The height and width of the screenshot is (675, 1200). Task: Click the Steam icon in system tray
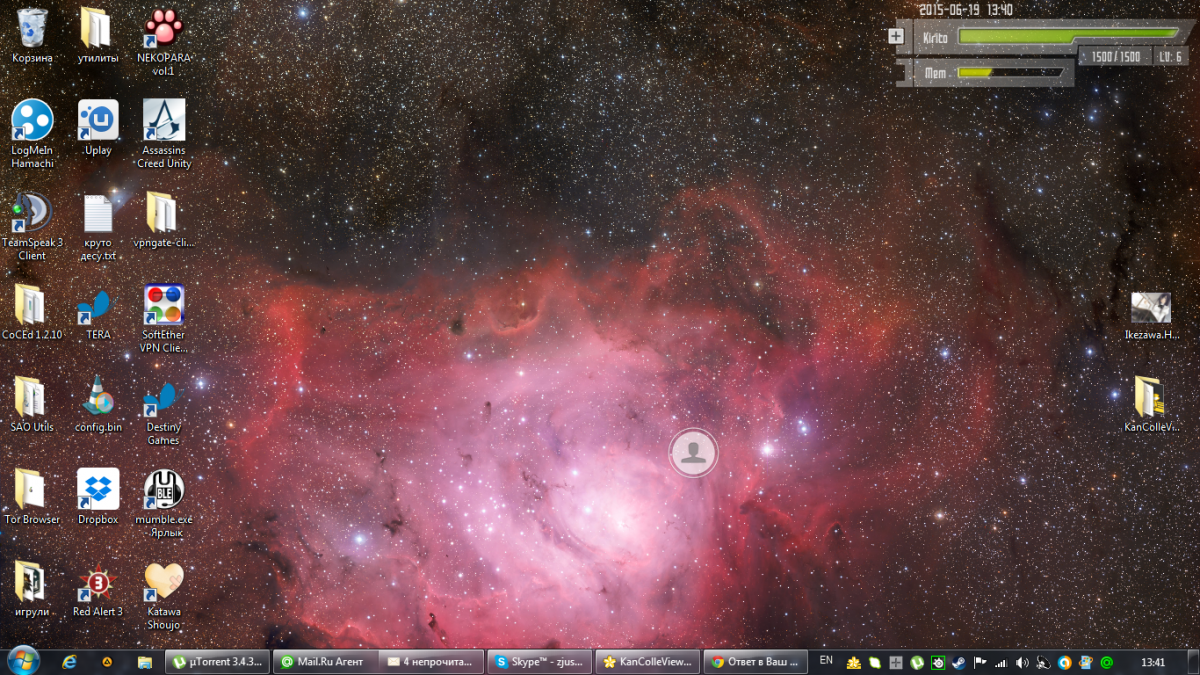[x=958, y=662]
